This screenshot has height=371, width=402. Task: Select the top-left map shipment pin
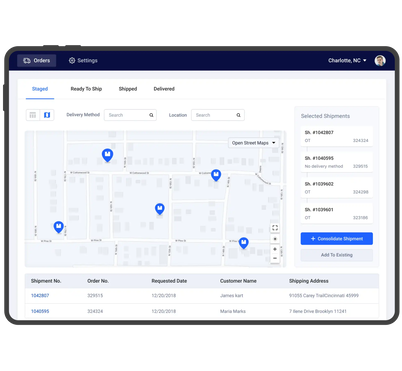(107, 155)
